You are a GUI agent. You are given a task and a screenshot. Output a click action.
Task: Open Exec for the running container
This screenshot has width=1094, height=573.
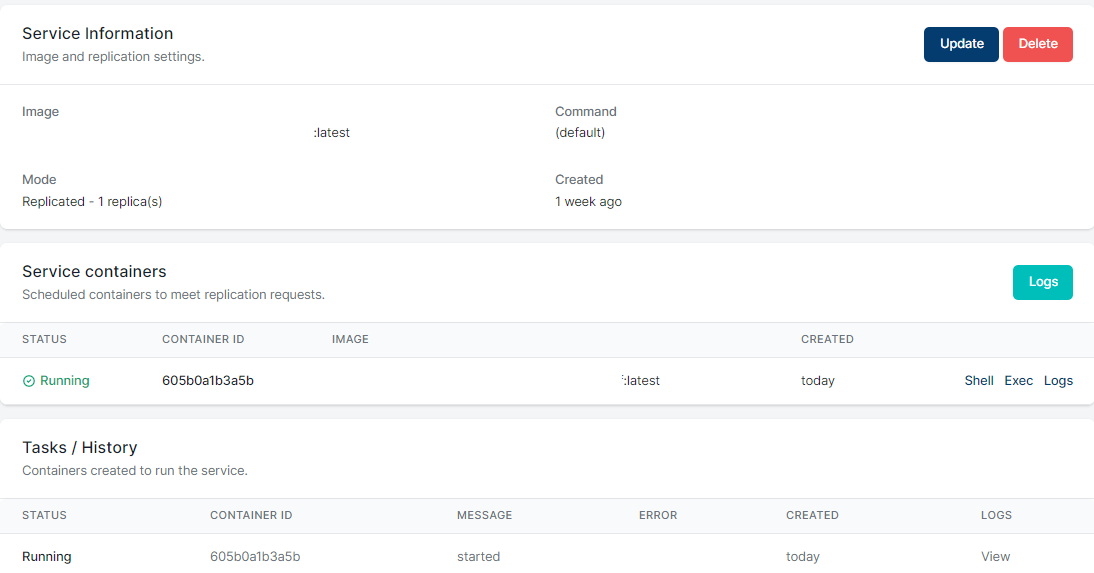click(x=1018, y=380)
